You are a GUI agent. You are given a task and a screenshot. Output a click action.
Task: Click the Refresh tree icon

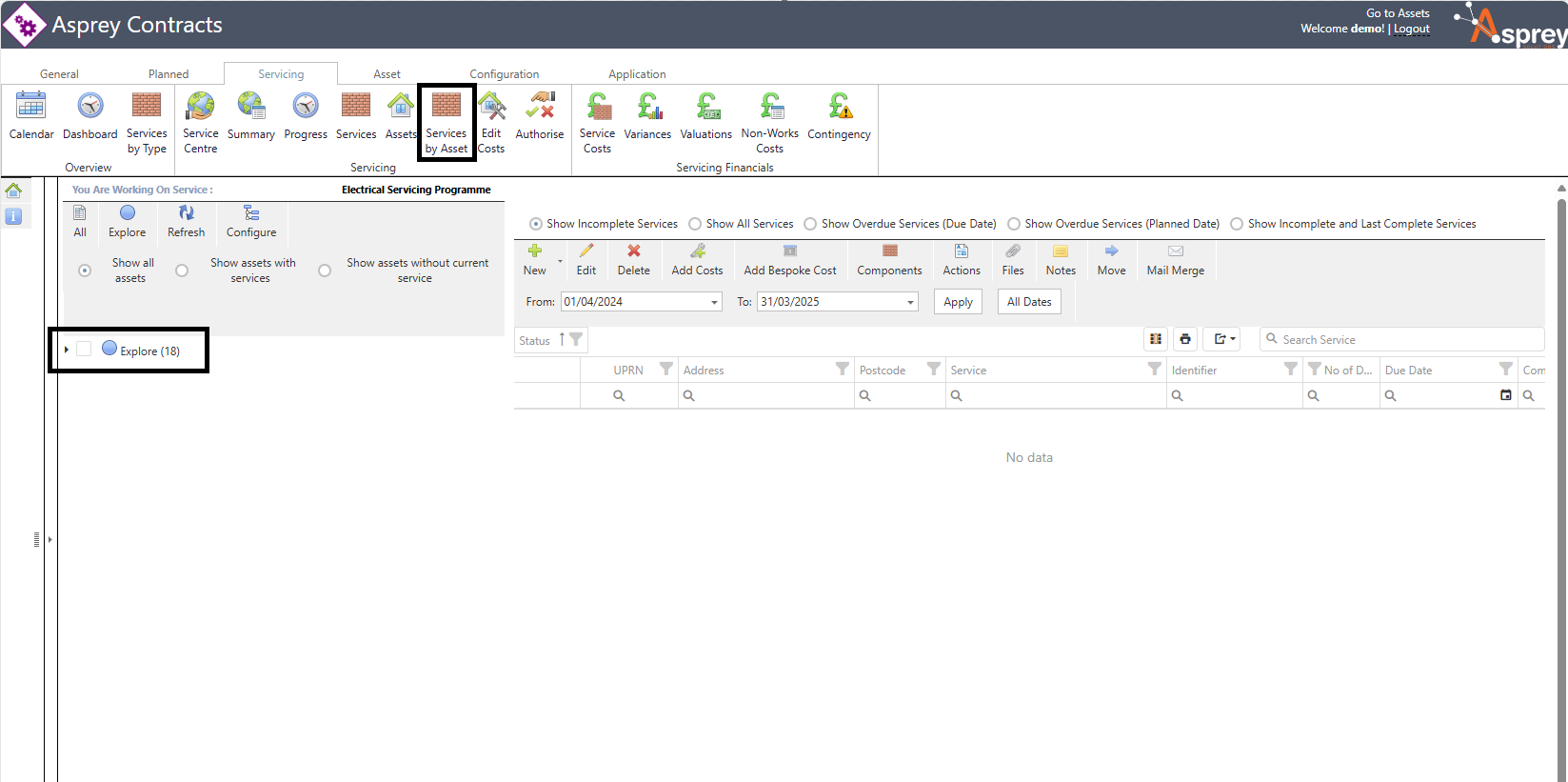(187, 221)
